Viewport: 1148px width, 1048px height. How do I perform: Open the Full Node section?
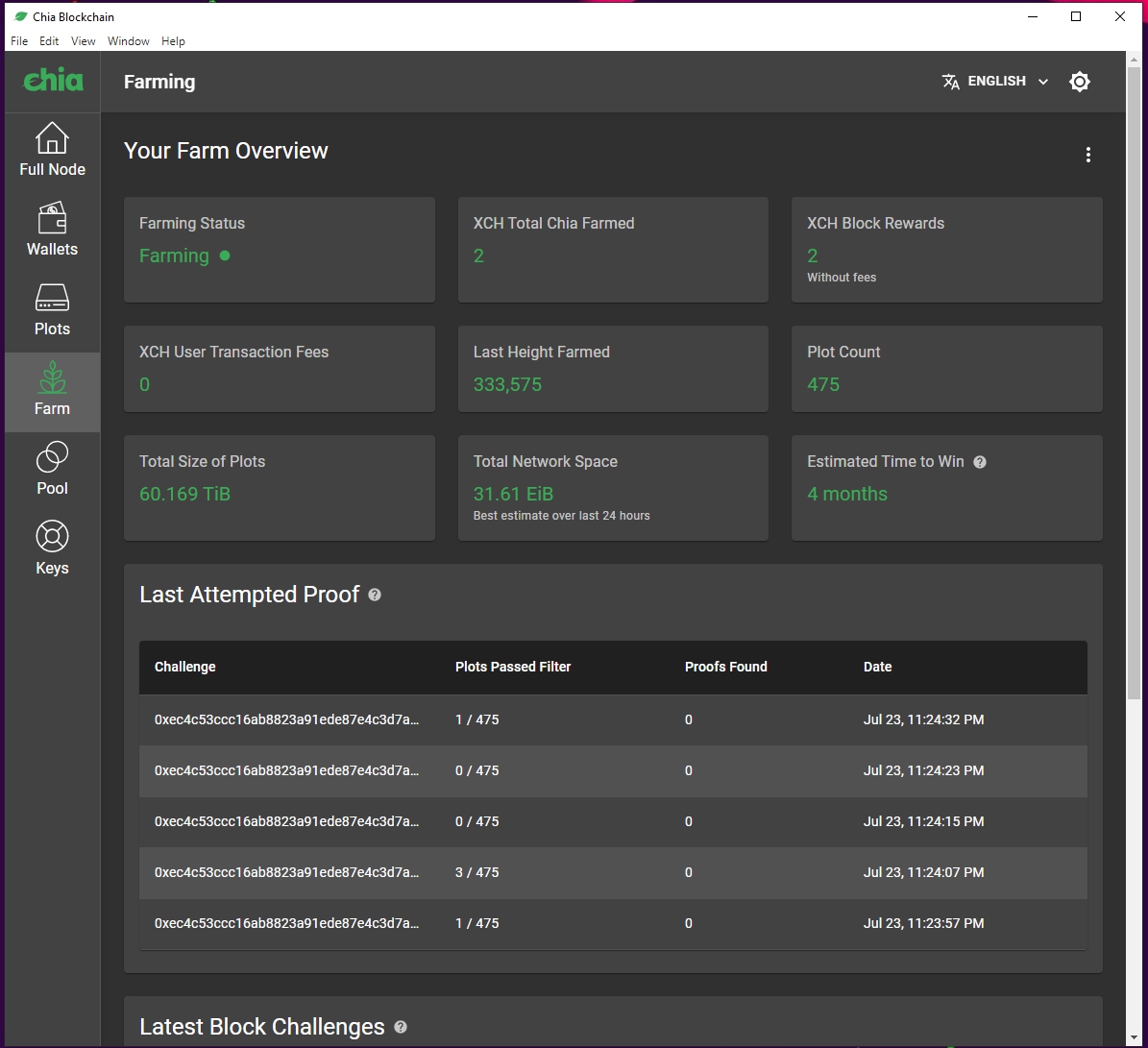click(52, 149)
